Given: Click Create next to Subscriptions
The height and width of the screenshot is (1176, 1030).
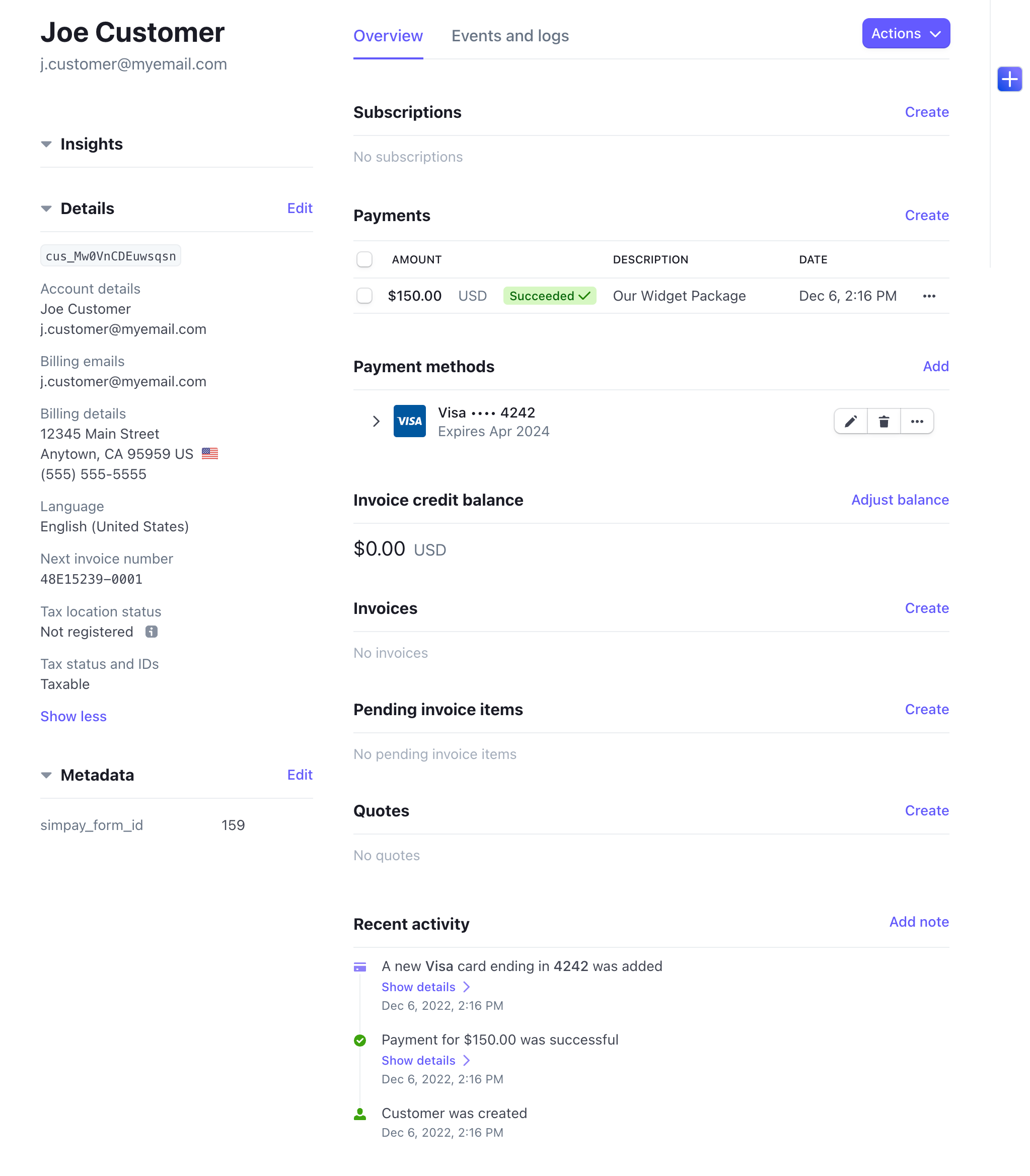Looking at the screenshot, I should coord(926,112).
